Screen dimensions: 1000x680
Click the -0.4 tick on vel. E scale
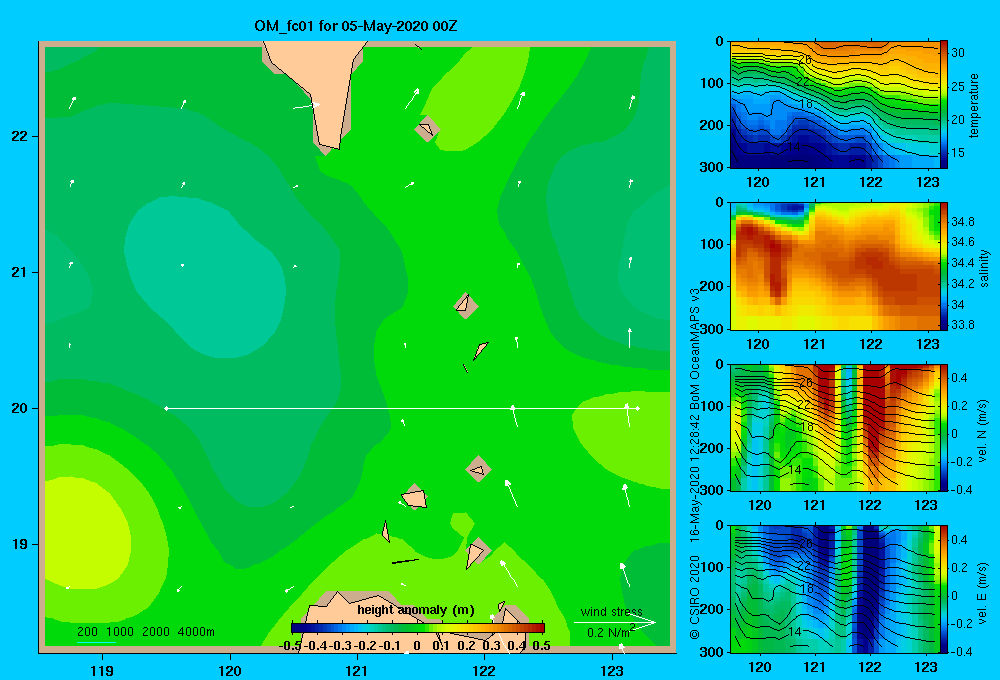click(x=961, y=651)
